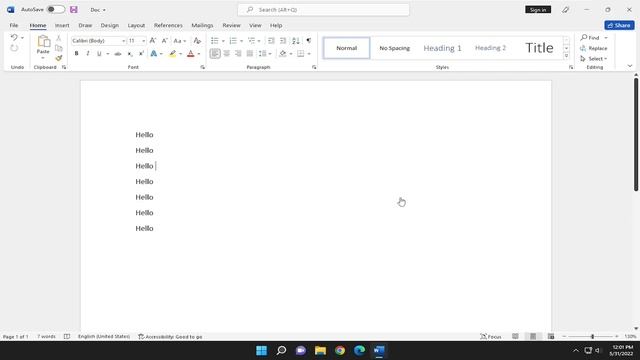
Task: Apply the text highlight color
Action: tap(173, 54)
